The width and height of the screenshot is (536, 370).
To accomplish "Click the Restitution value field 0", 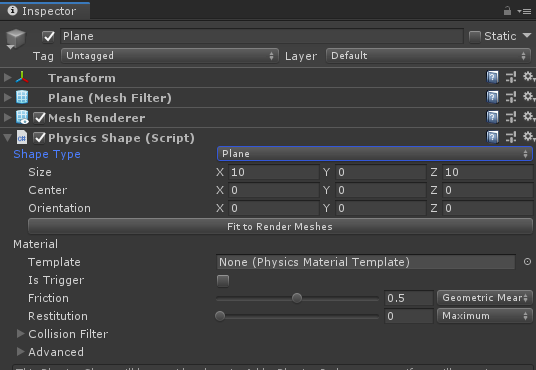I will tap(409, 316).
